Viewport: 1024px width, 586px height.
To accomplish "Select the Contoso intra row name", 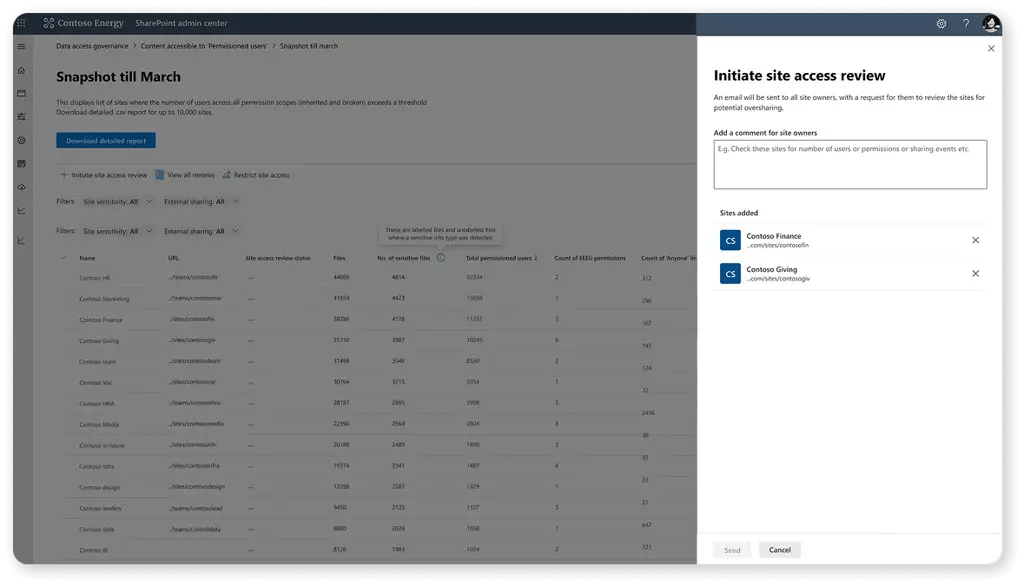I will [97, 466].
